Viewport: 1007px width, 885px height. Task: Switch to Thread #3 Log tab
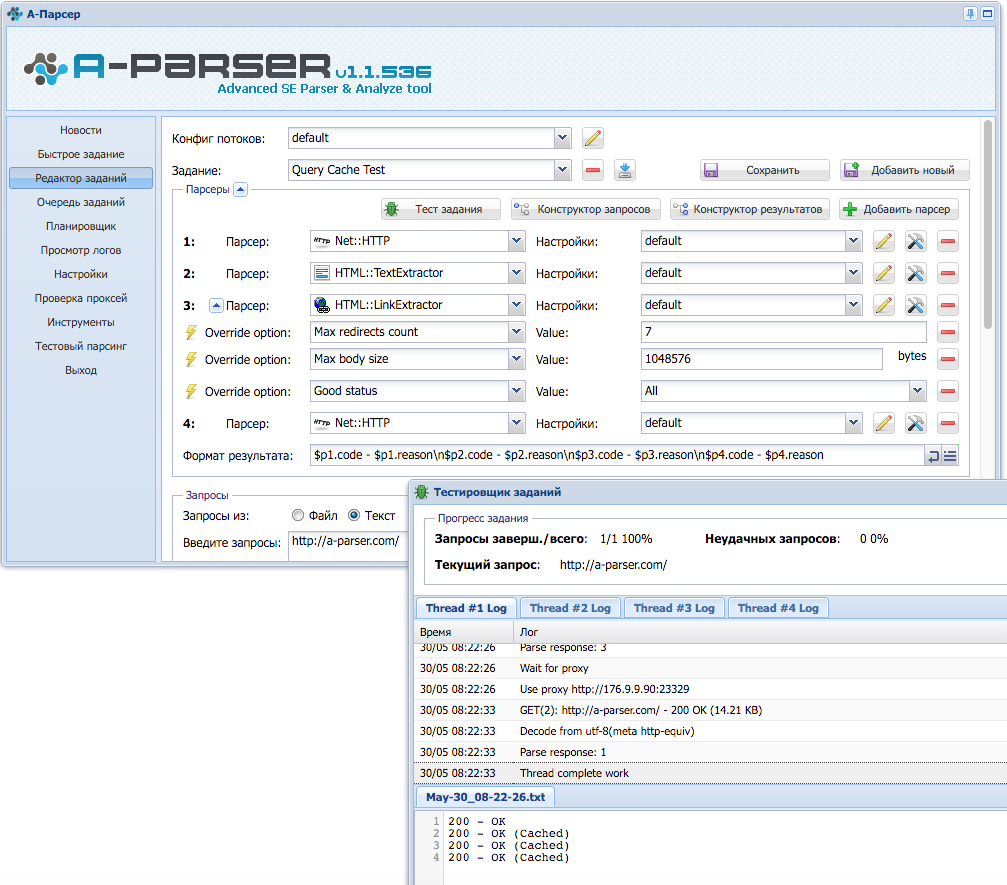coord(674,608)
